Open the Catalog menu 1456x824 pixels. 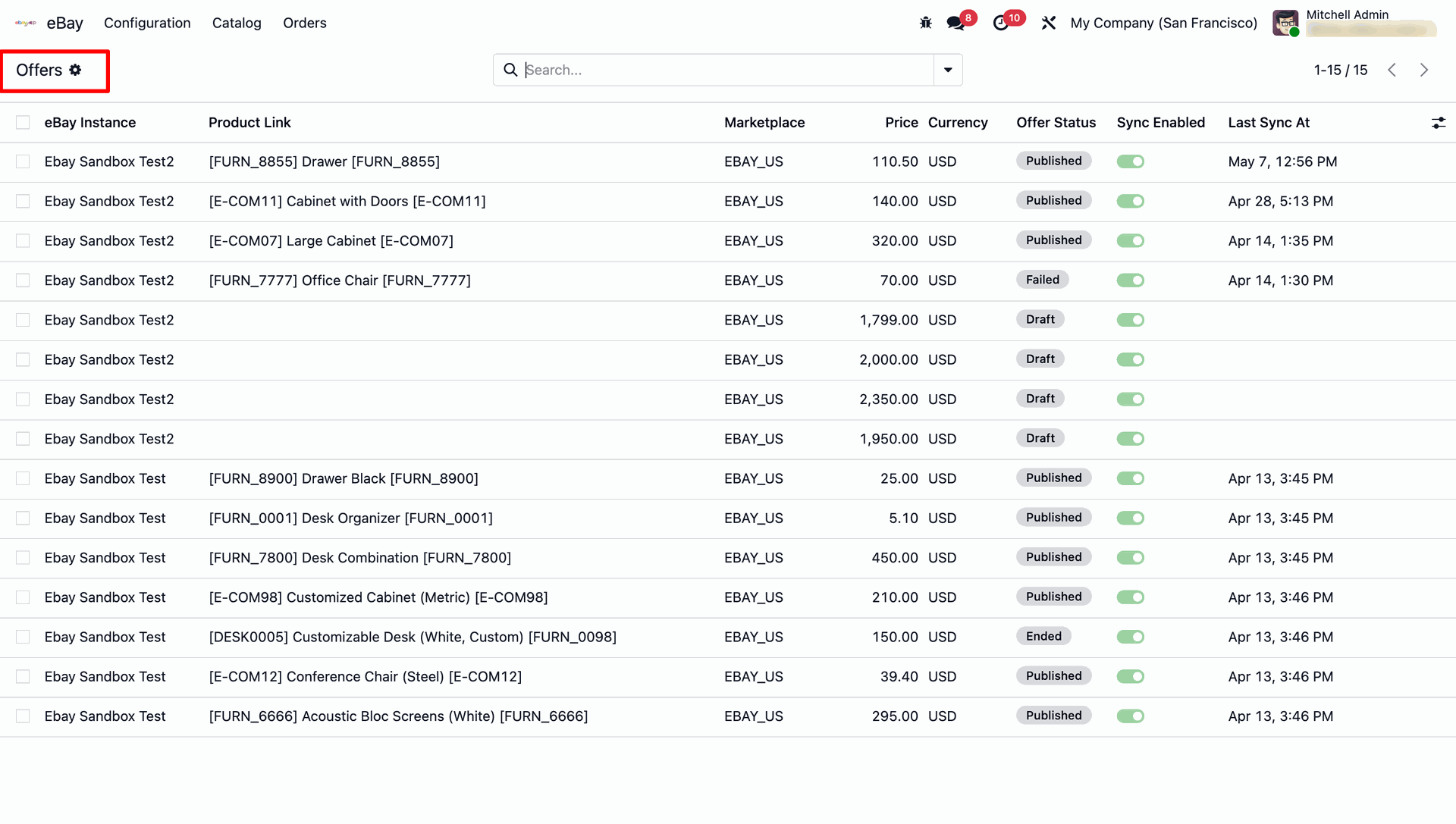tap(237, 23)
